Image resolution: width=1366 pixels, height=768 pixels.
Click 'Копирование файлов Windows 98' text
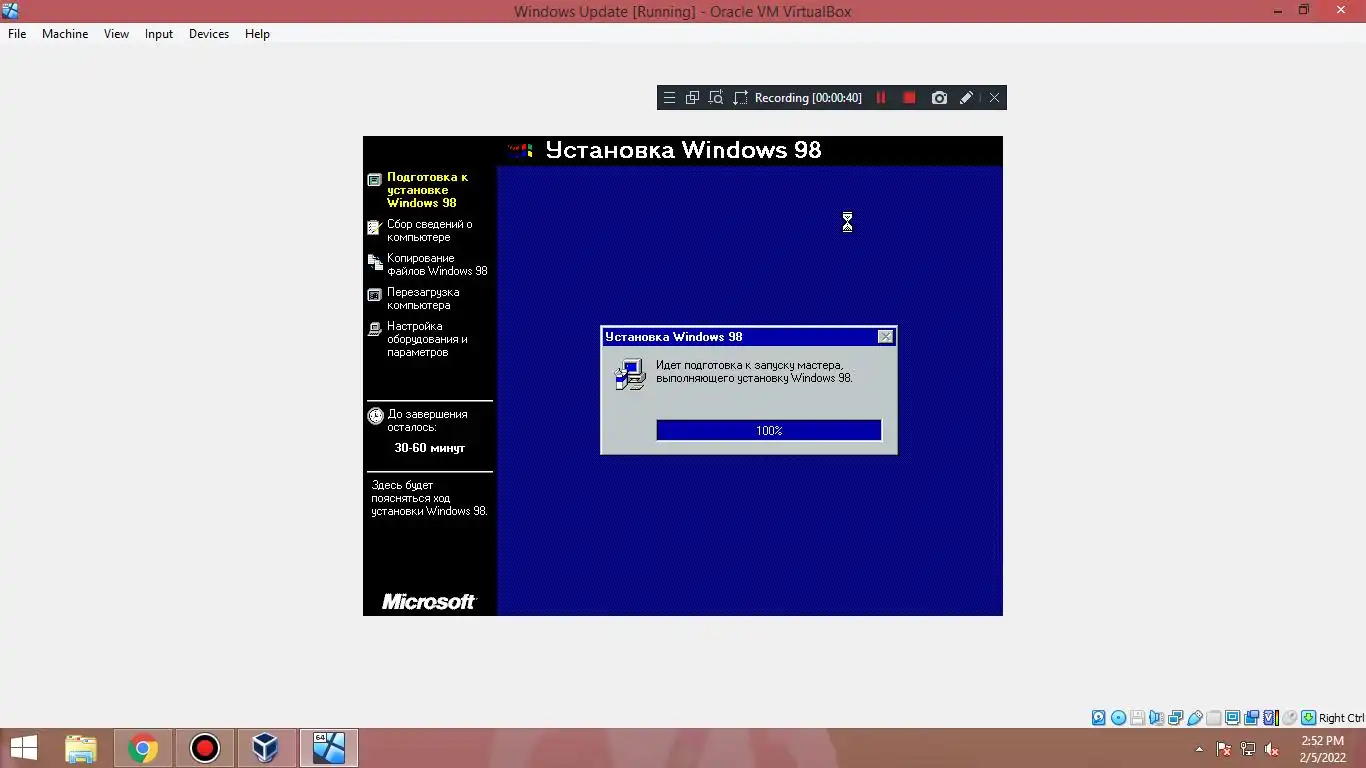click(437, 265)
